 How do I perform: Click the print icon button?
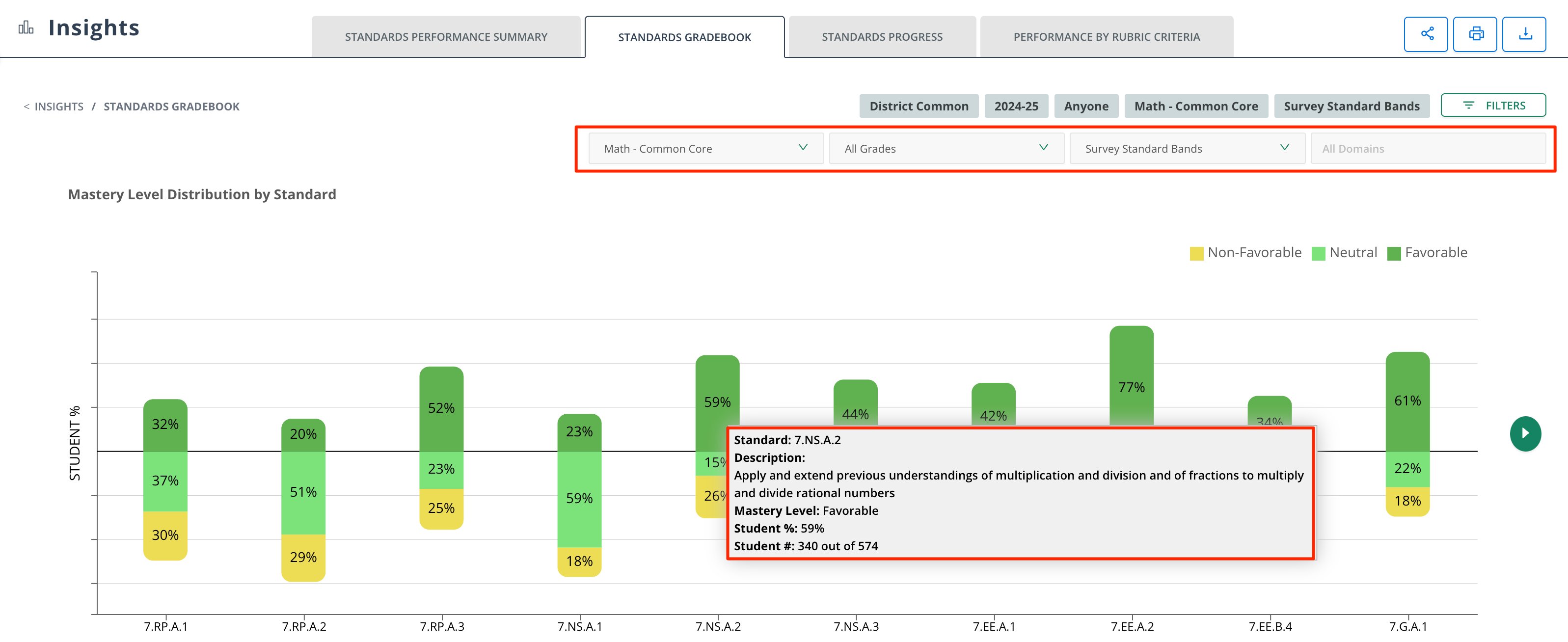[1475, 34]
